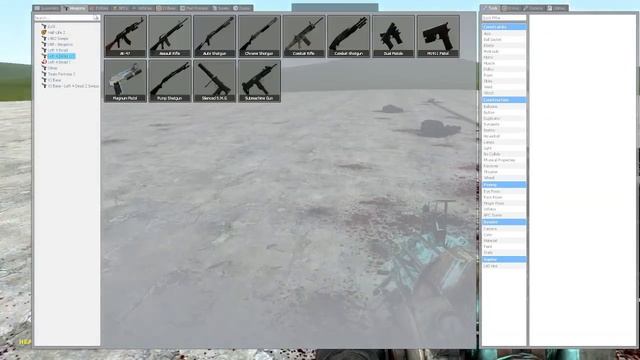Click the search magnifier icon in weapons panel
This screenshot has height=360, width=640.
click(96, 18)
